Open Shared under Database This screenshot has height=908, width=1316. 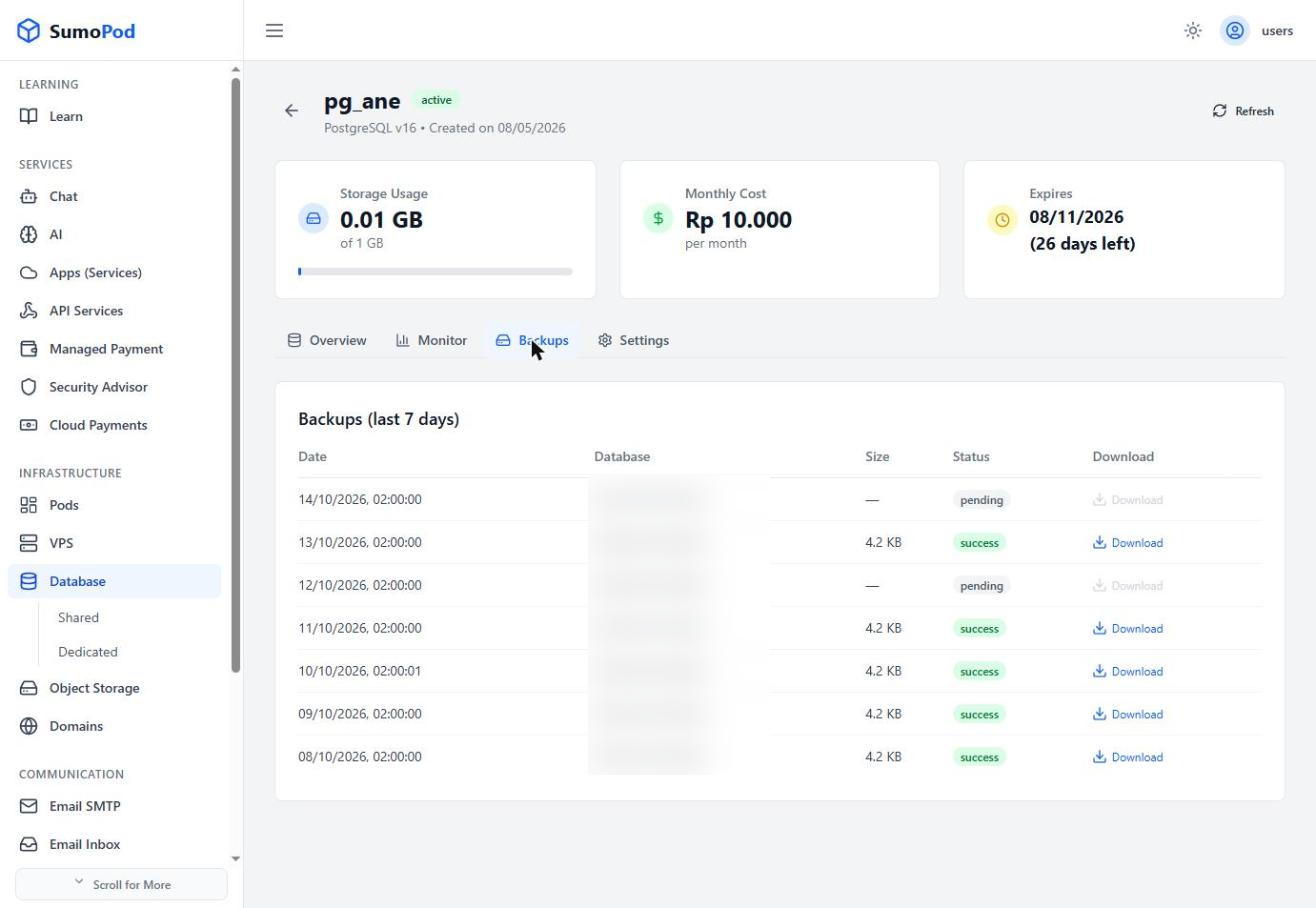click(78, 618)
